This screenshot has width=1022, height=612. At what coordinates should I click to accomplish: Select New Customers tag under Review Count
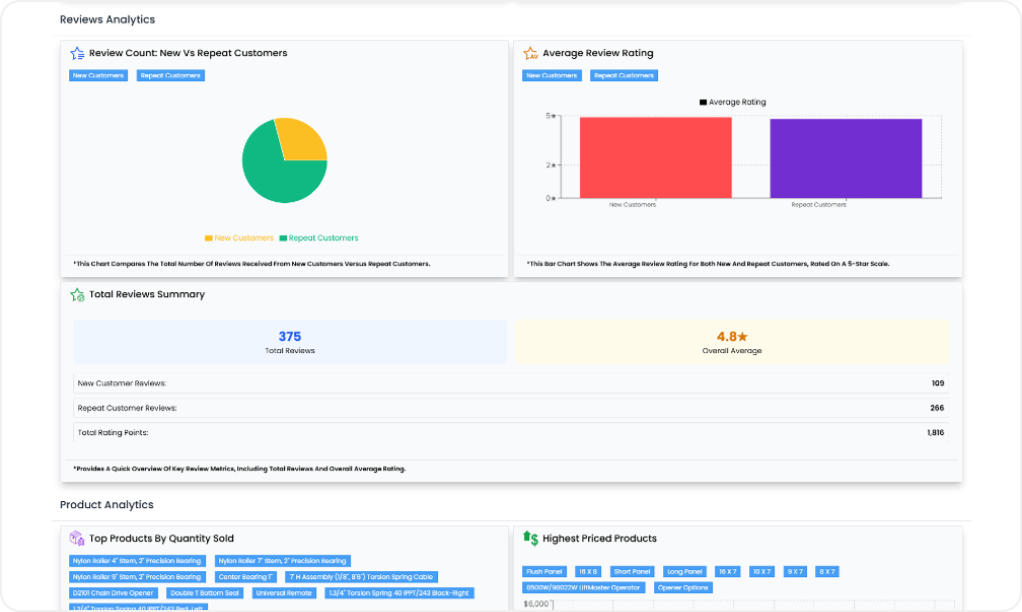pos(98,76)
